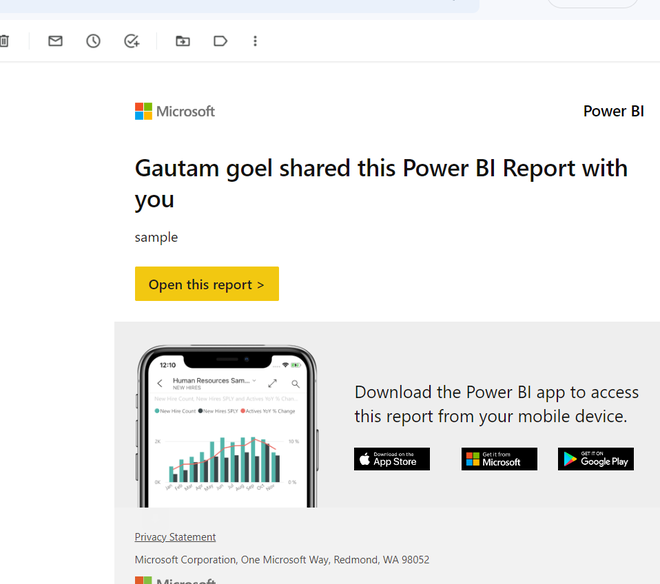Screen dimensions: 660x584
Task: Click the Microsoft logo in email header
Action: [175, 111]
